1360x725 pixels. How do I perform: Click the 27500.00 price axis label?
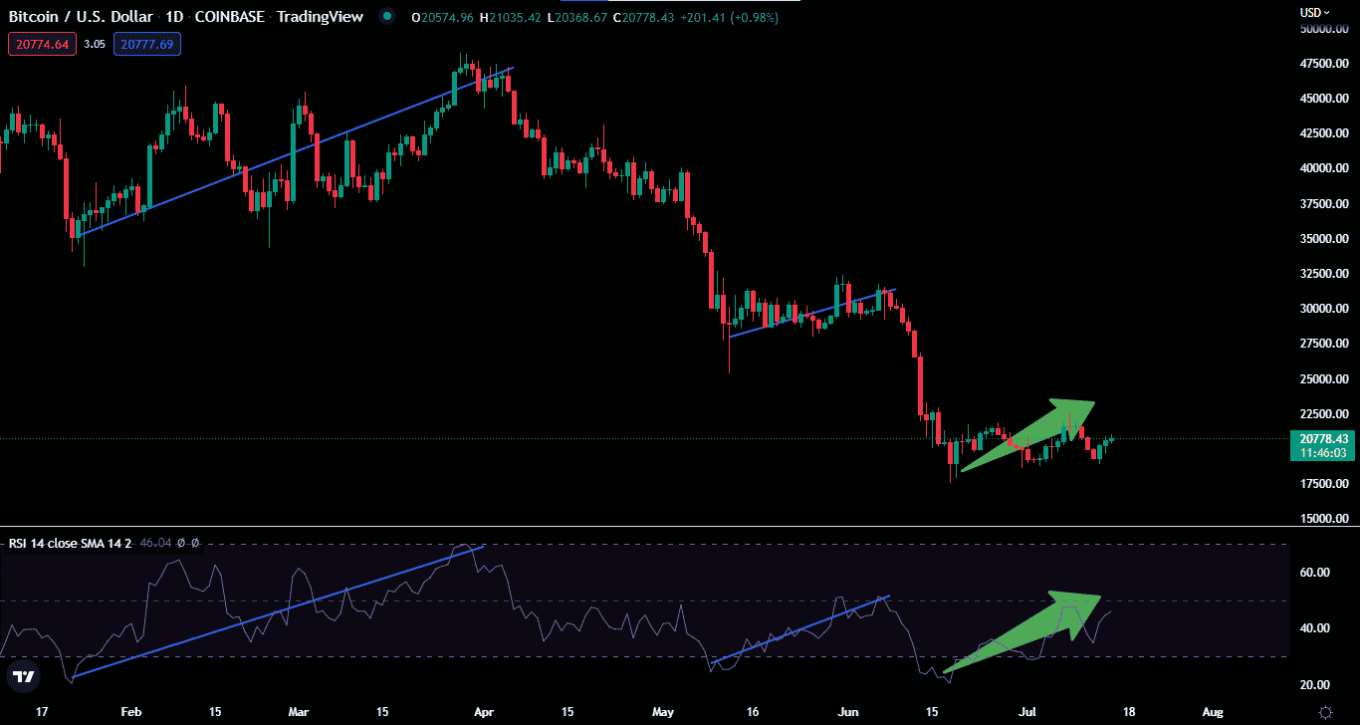tap(1324, 344)
